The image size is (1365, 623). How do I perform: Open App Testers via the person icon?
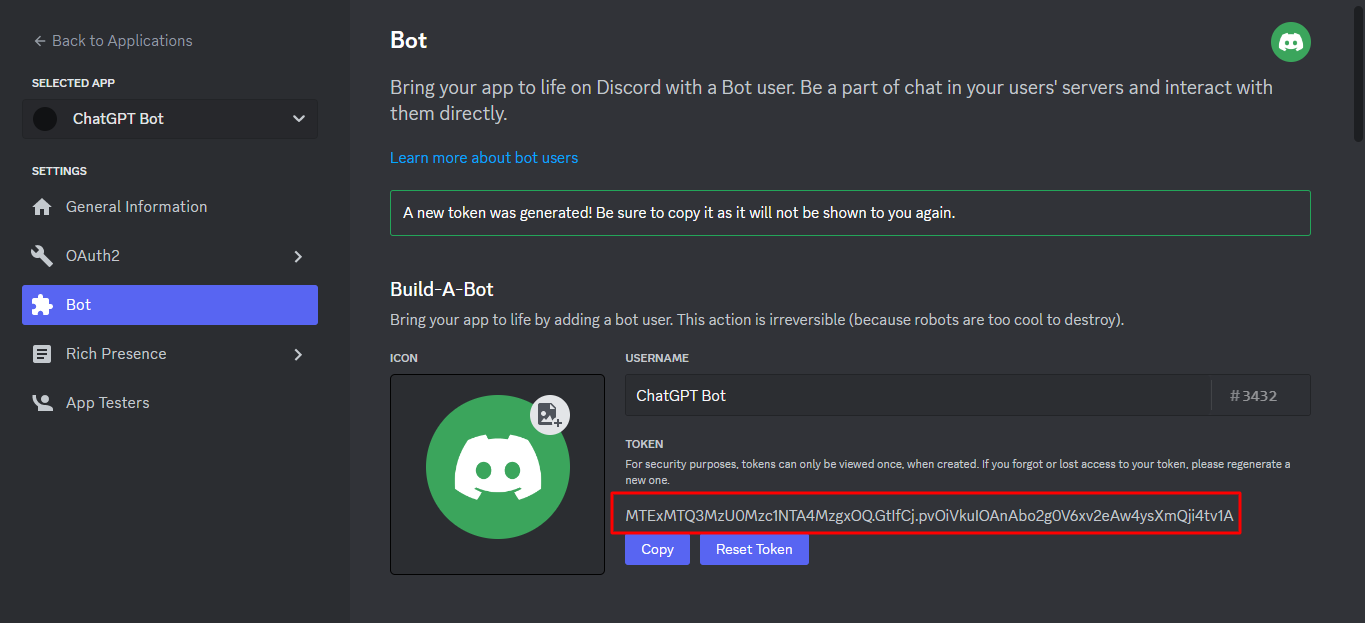(x=42, y=403)
